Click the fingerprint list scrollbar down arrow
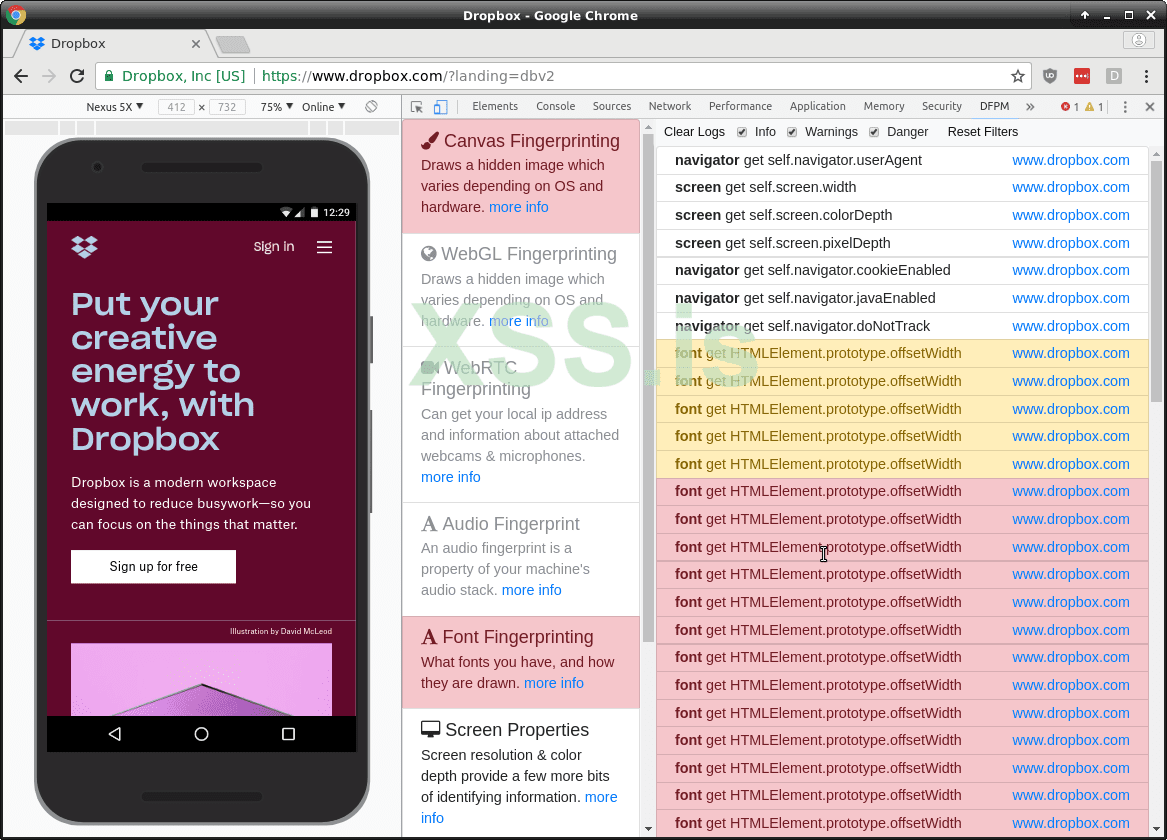The width and height of the screenshot is (1167, 840). 648,828
